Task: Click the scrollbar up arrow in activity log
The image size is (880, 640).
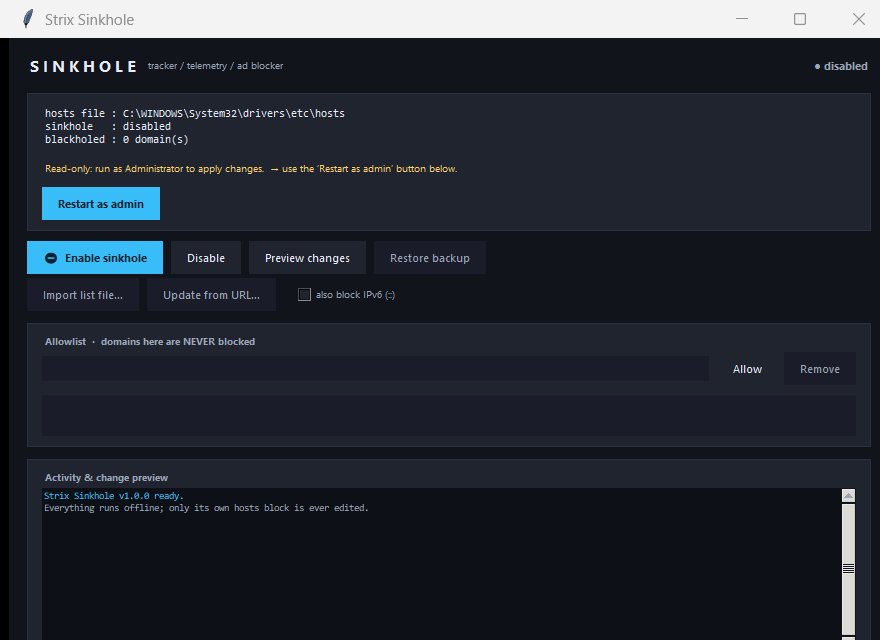Action: click(x=848, y=496)
